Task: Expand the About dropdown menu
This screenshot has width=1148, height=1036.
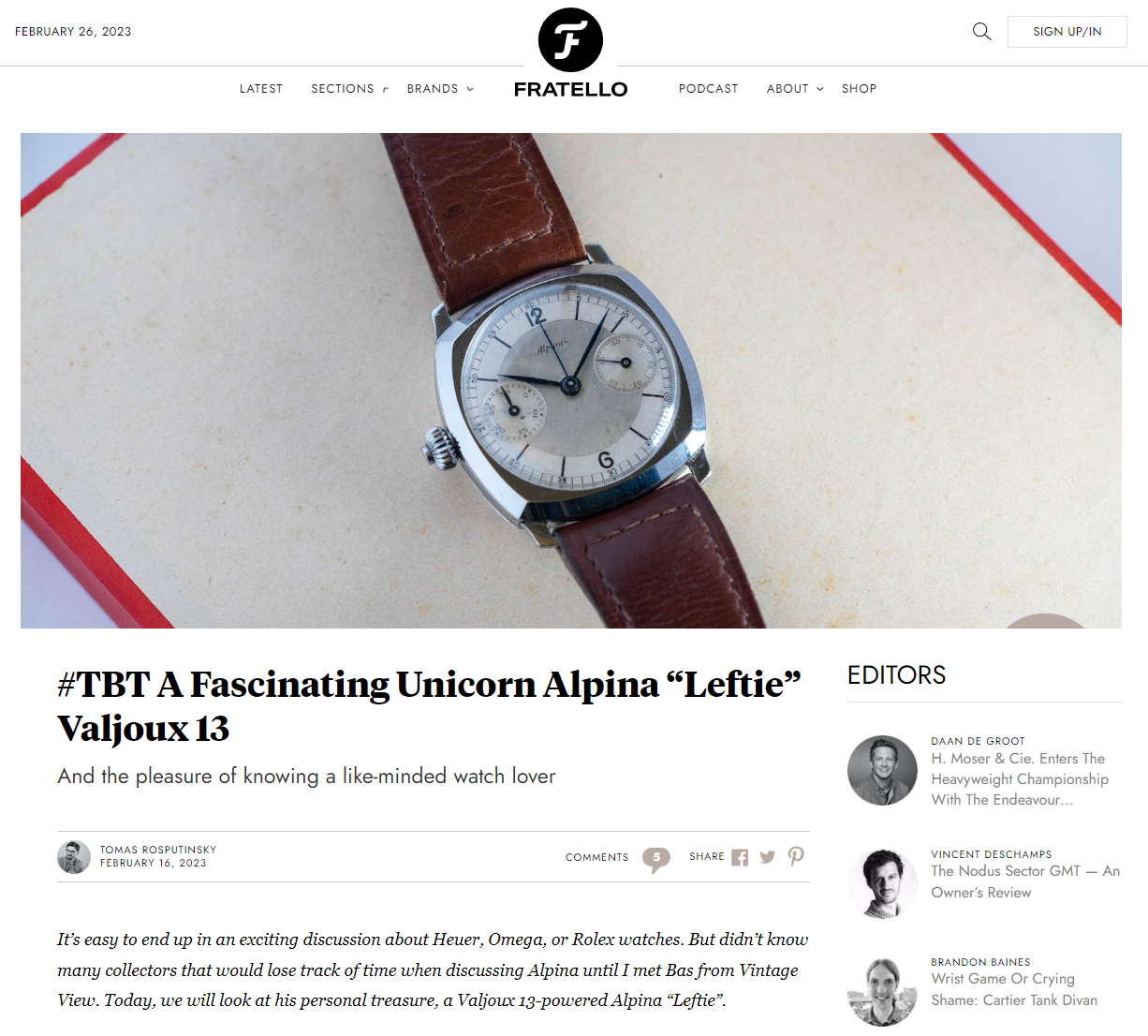Action: 795,89
